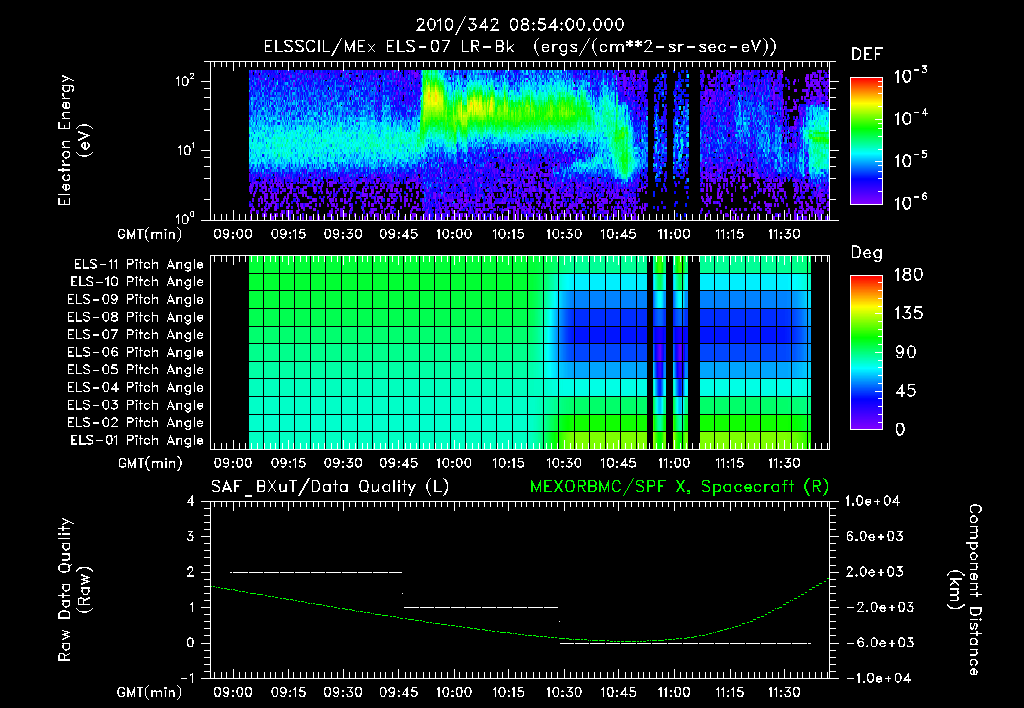Click 11:30 on the bottom panel time axis
This screenshot has height=708, width=1024.
[x=784, y=692]
